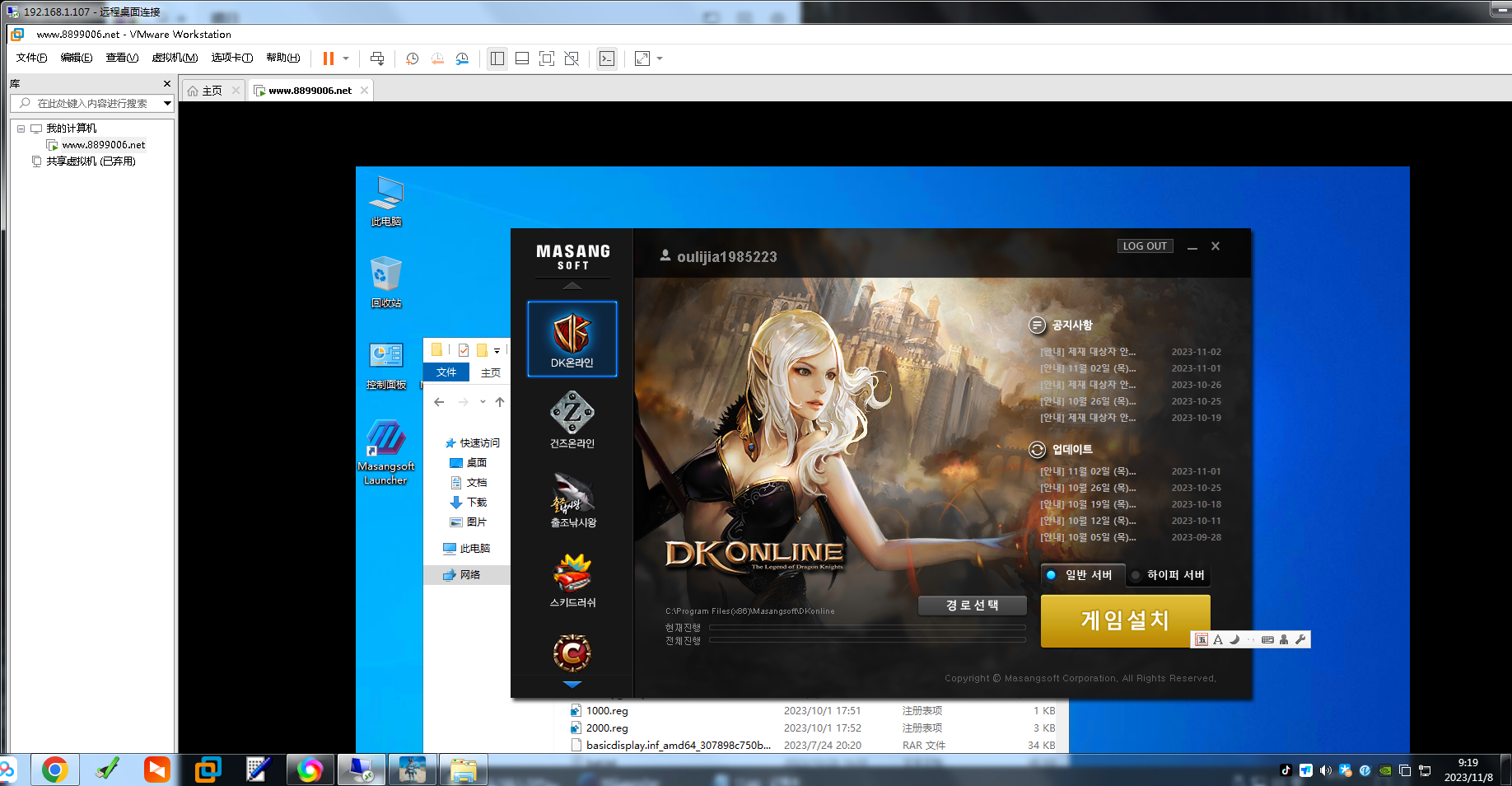The image size is (1512, 786).
Task: Open the 查看(V) menu
Action: tap(122, 58)
